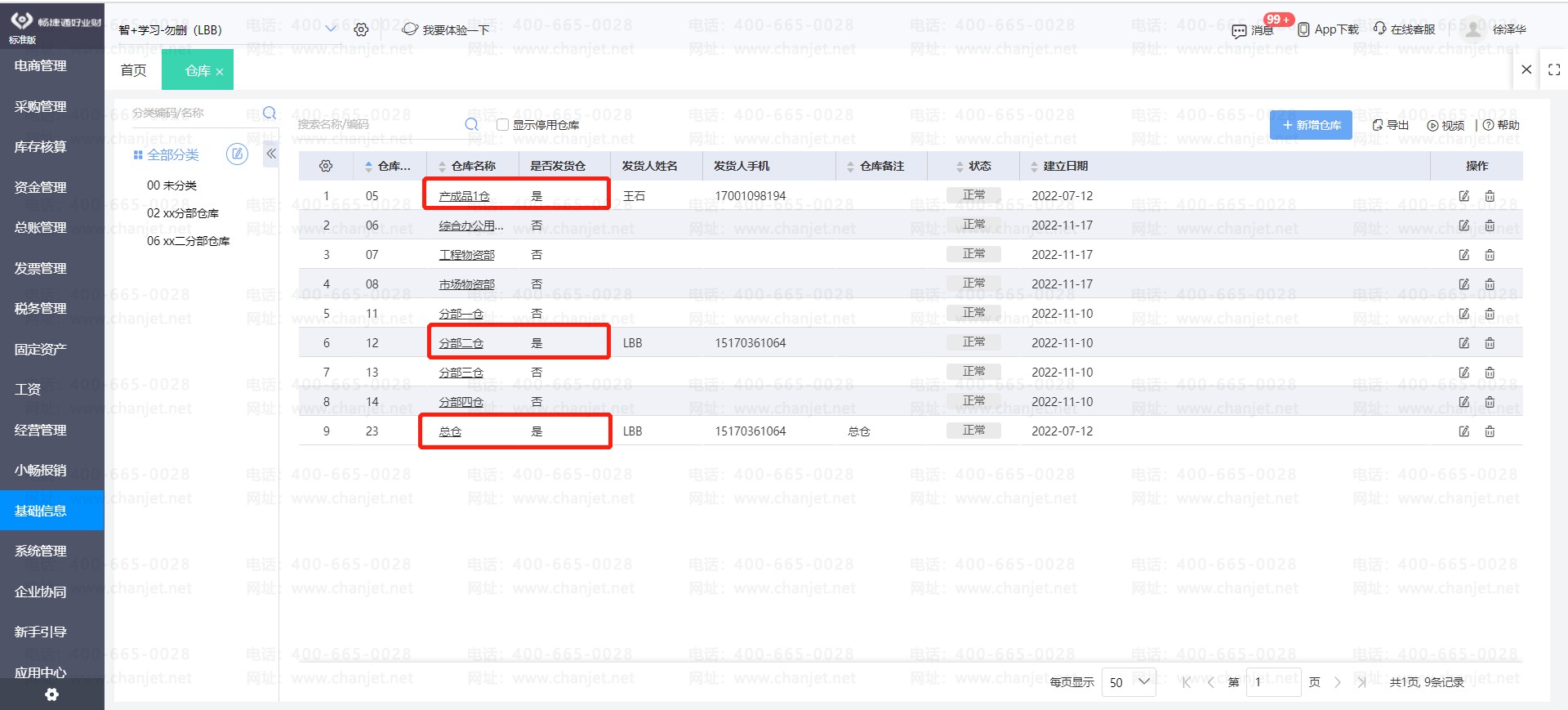This screenshot has height=710, width=1568.
Task: Close all tabs with the X icon
Action: [x=1526, y=69]
